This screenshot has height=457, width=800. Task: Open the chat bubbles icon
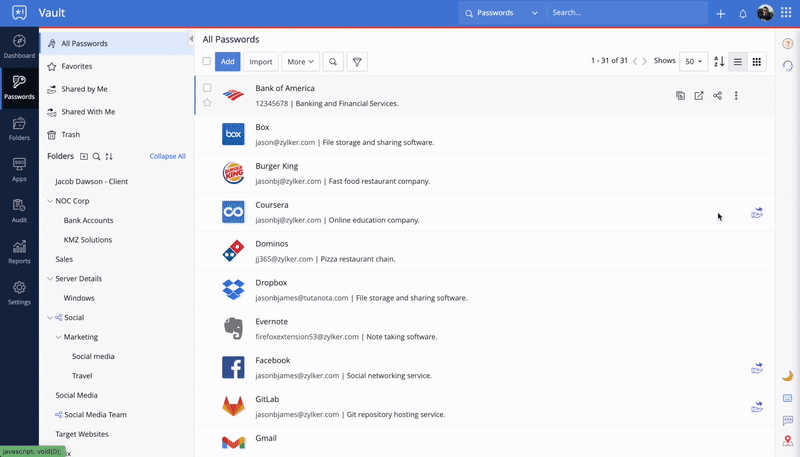coord(788,420)
